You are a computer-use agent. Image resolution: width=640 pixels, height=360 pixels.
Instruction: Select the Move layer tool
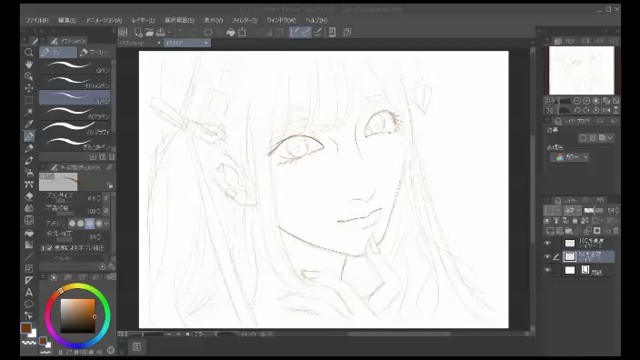point(29,88)
